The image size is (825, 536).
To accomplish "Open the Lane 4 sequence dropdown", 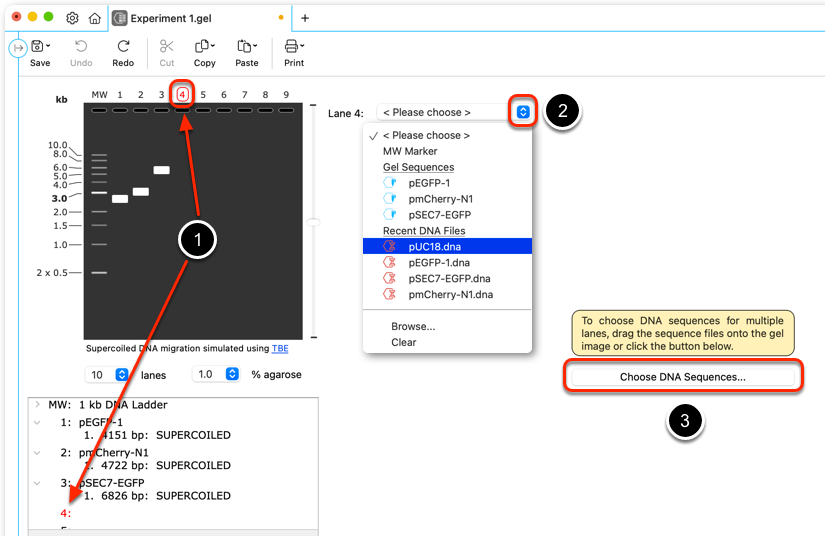I will point(522,112).
